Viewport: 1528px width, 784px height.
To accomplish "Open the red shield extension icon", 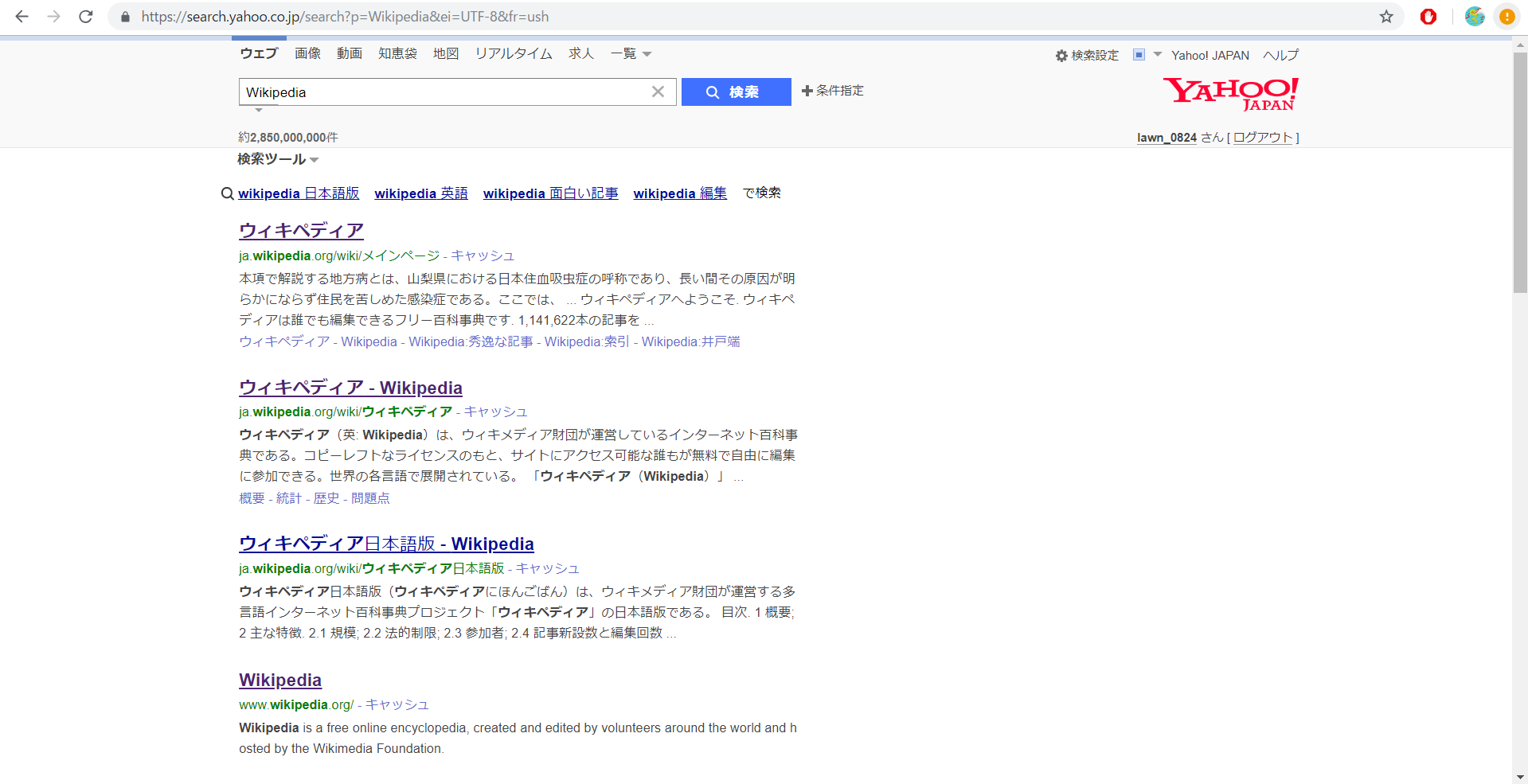I will tap(1428, 17).
